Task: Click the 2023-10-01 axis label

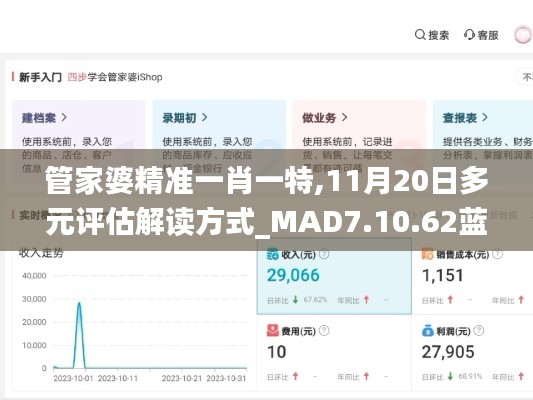Action: click(73, 378)
